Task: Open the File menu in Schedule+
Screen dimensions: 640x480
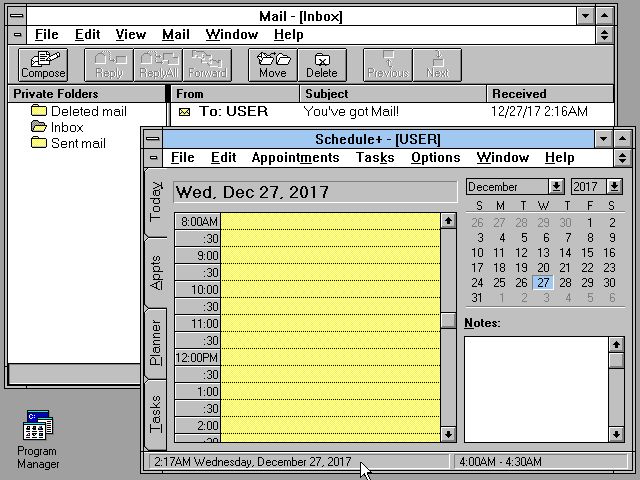Action: pyautogui.click(x=182, y=158)
